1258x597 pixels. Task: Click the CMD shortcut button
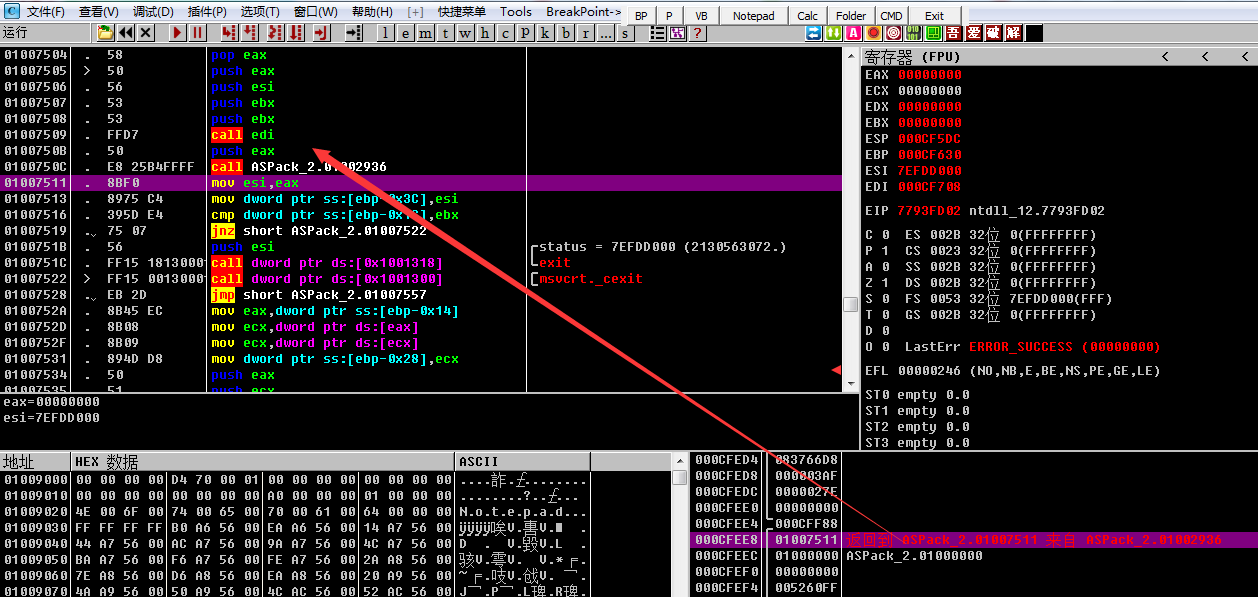(891, 16)
